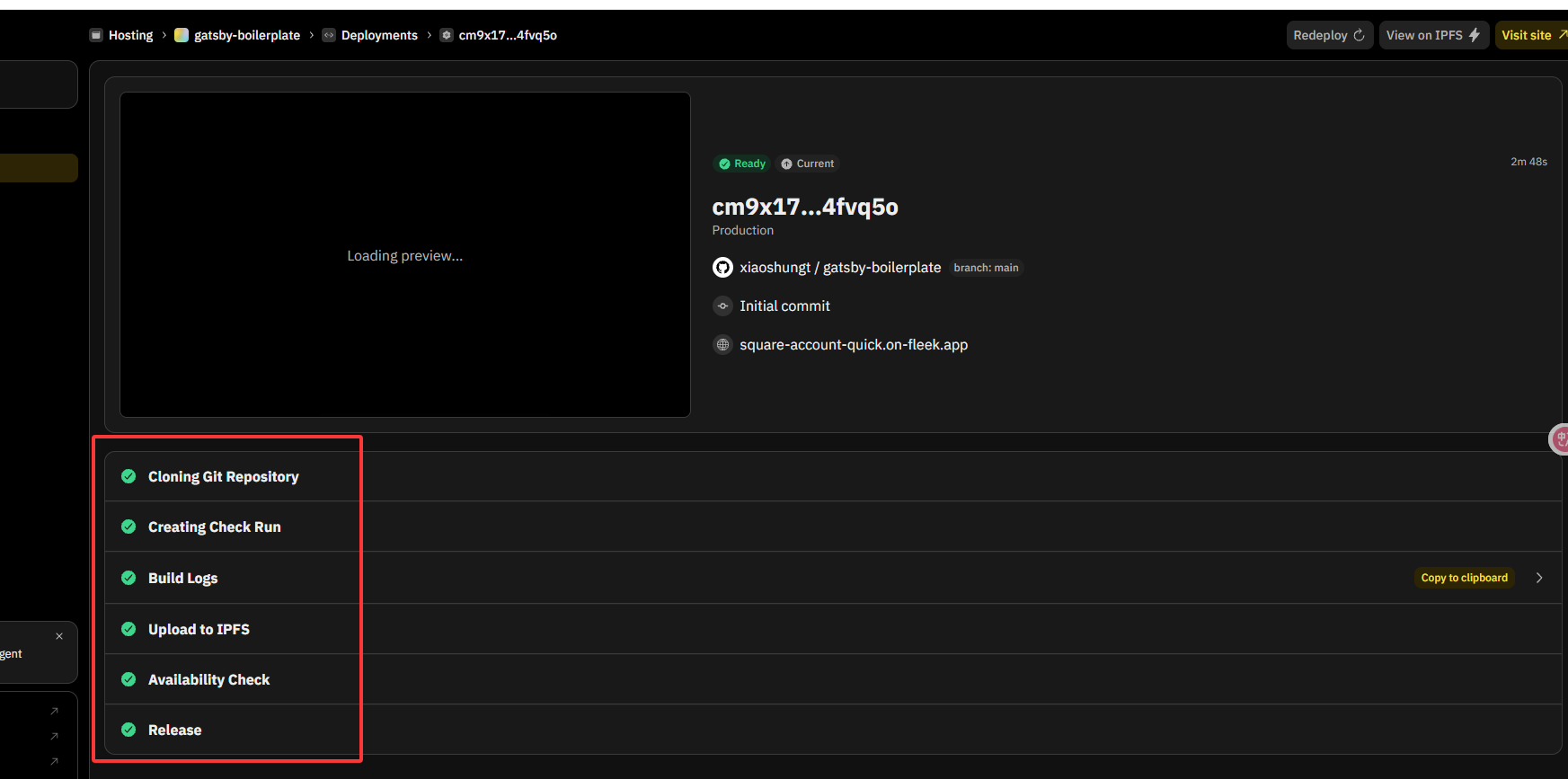Click the GitHub icon beside xiaoshungt repository
Screen dimensions: 1568x779
pyautogui.click(x=722, y=268)
